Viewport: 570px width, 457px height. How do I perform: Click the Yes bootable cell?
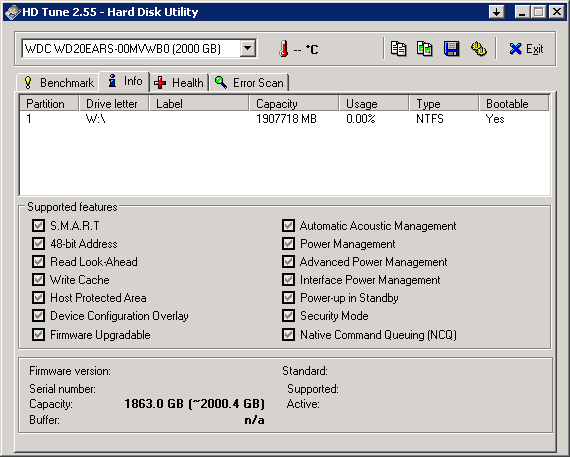pos(495,119)
